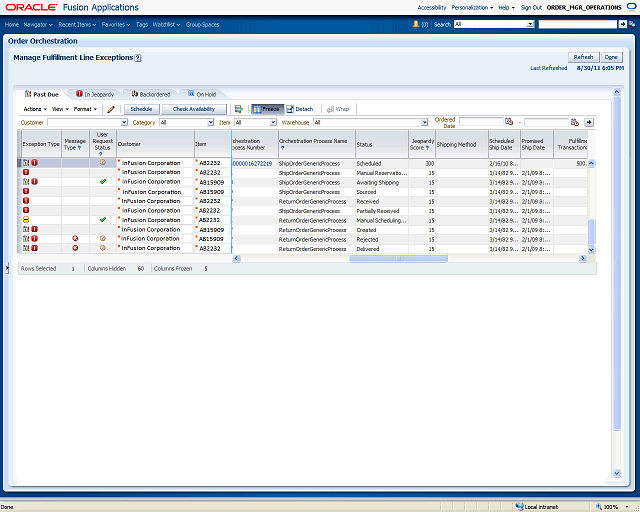Click the pencil edit icon in toolbar
The width and height of the screenshot is (640, 512).
pos(111,109)
